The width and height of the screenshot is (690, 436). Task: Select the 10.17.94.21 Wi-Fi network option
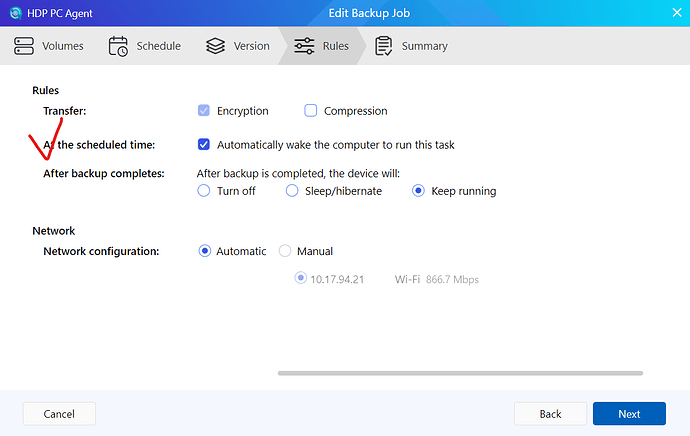pyautogui.click(x=300, y=279)
